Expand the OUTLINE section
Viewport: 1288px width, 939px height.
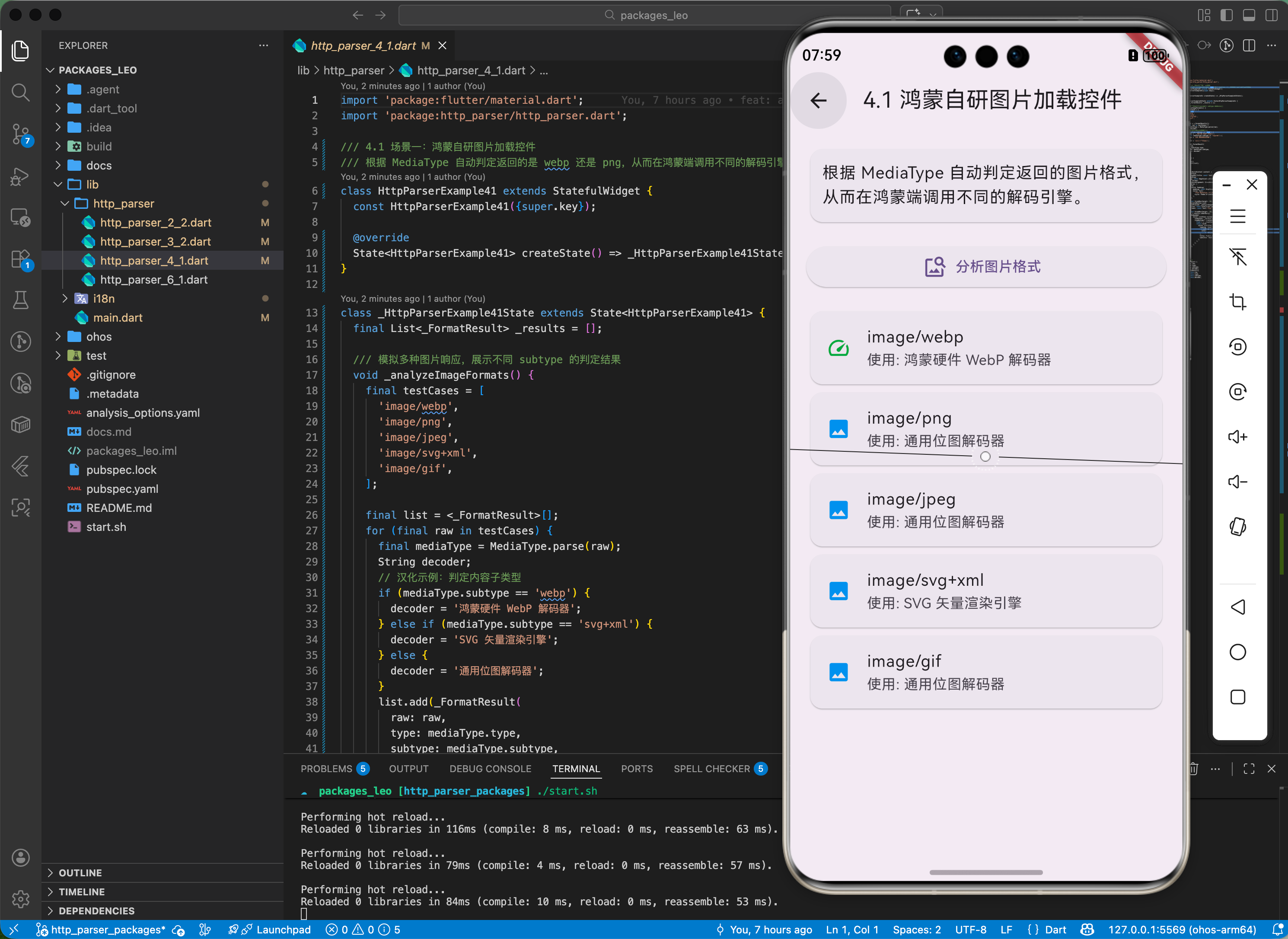[x=80, y=872]
